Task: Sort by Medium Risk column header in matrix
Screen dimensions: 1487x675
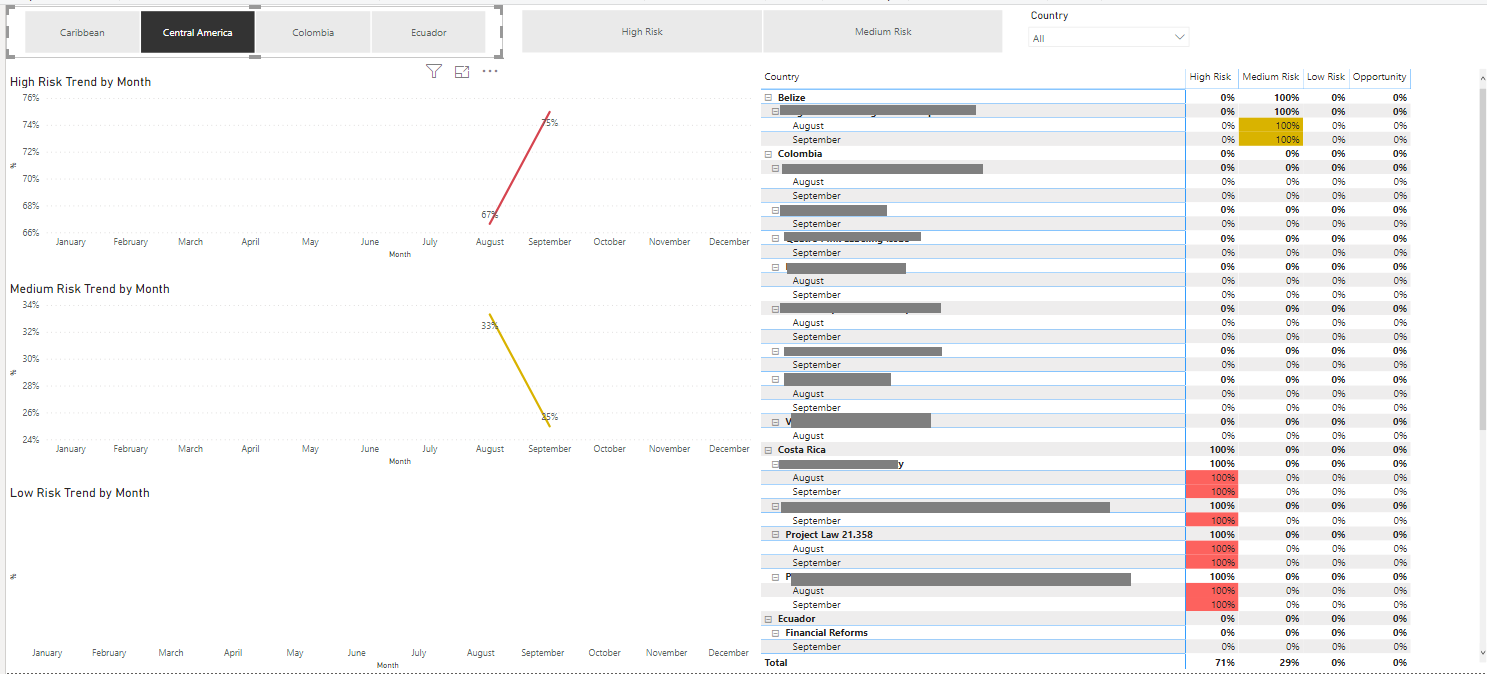Action: click(1271, 77)
